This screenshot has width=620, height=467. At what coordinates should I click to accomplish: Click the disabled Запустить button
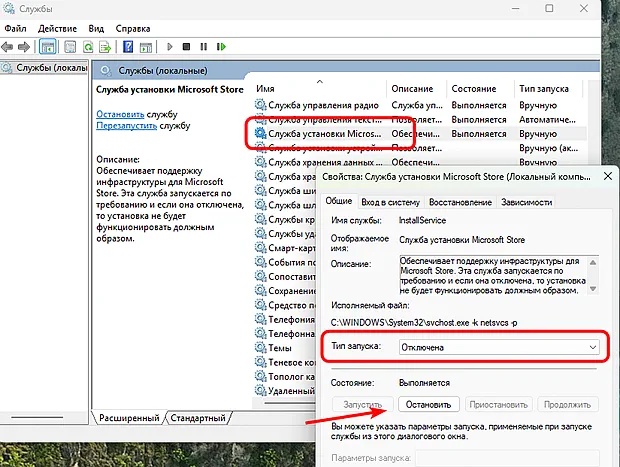click(x=363, y=405)
